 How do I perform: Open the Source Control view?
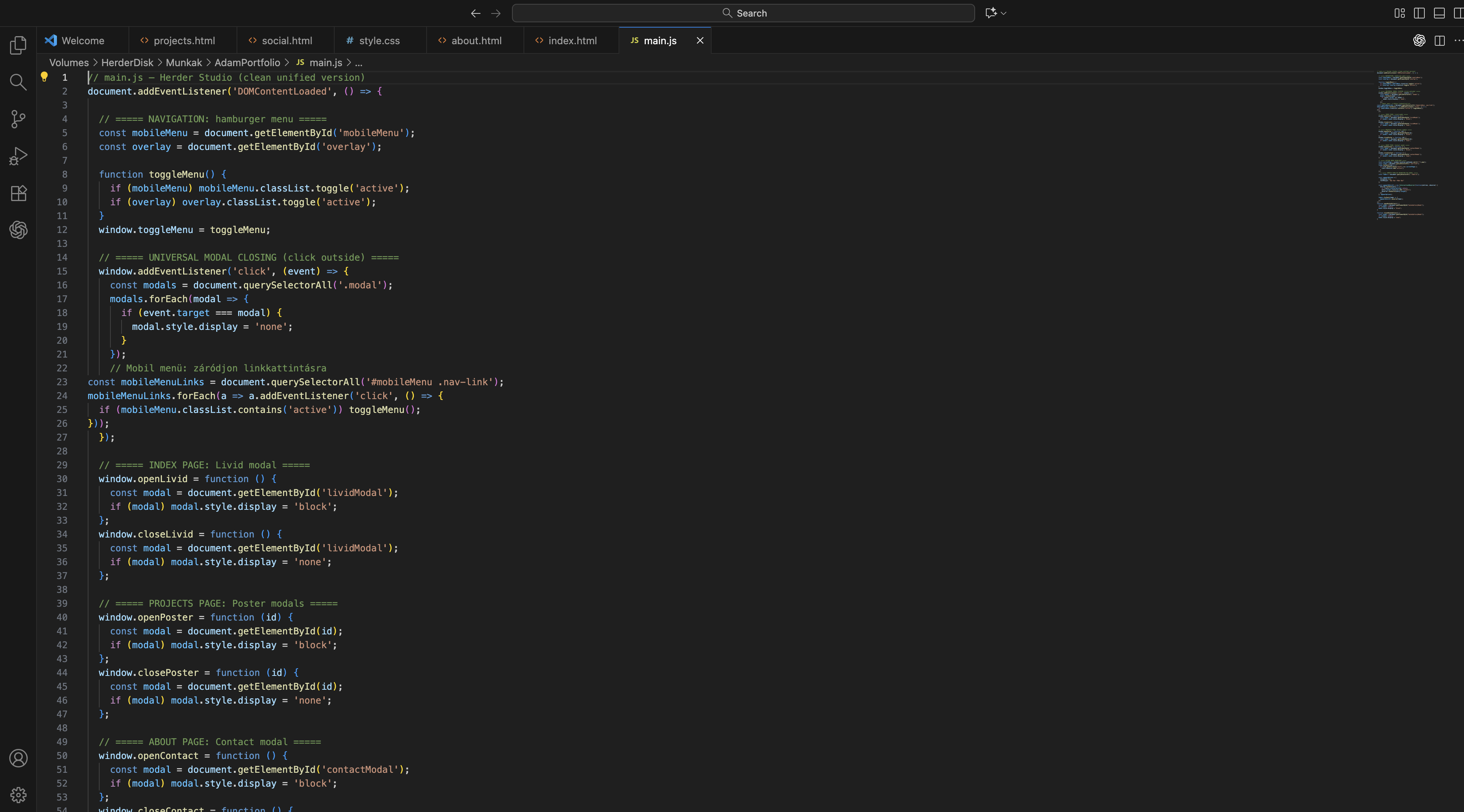[x=18, y=119]
